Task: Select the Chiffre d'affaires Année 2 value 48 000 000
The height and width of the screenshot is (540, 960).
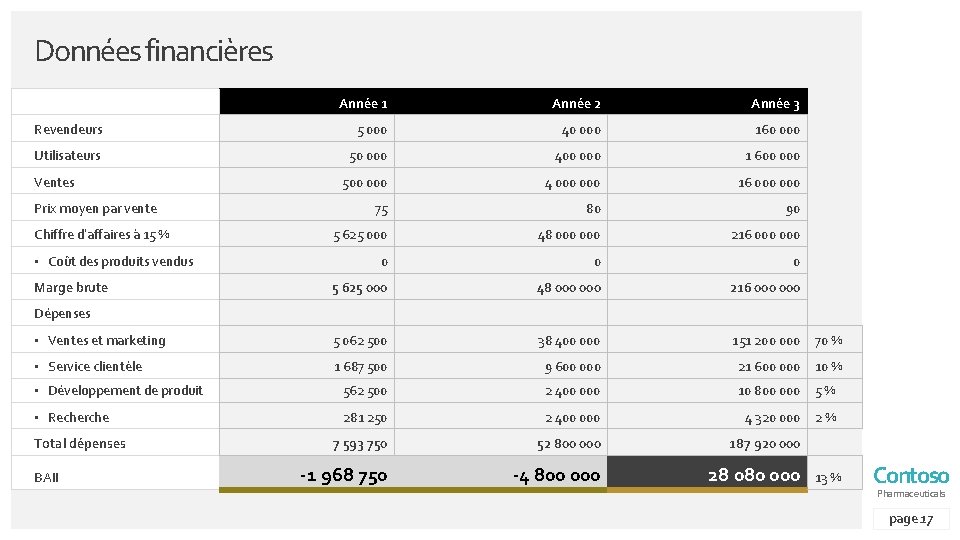Action: pos(569,235)
